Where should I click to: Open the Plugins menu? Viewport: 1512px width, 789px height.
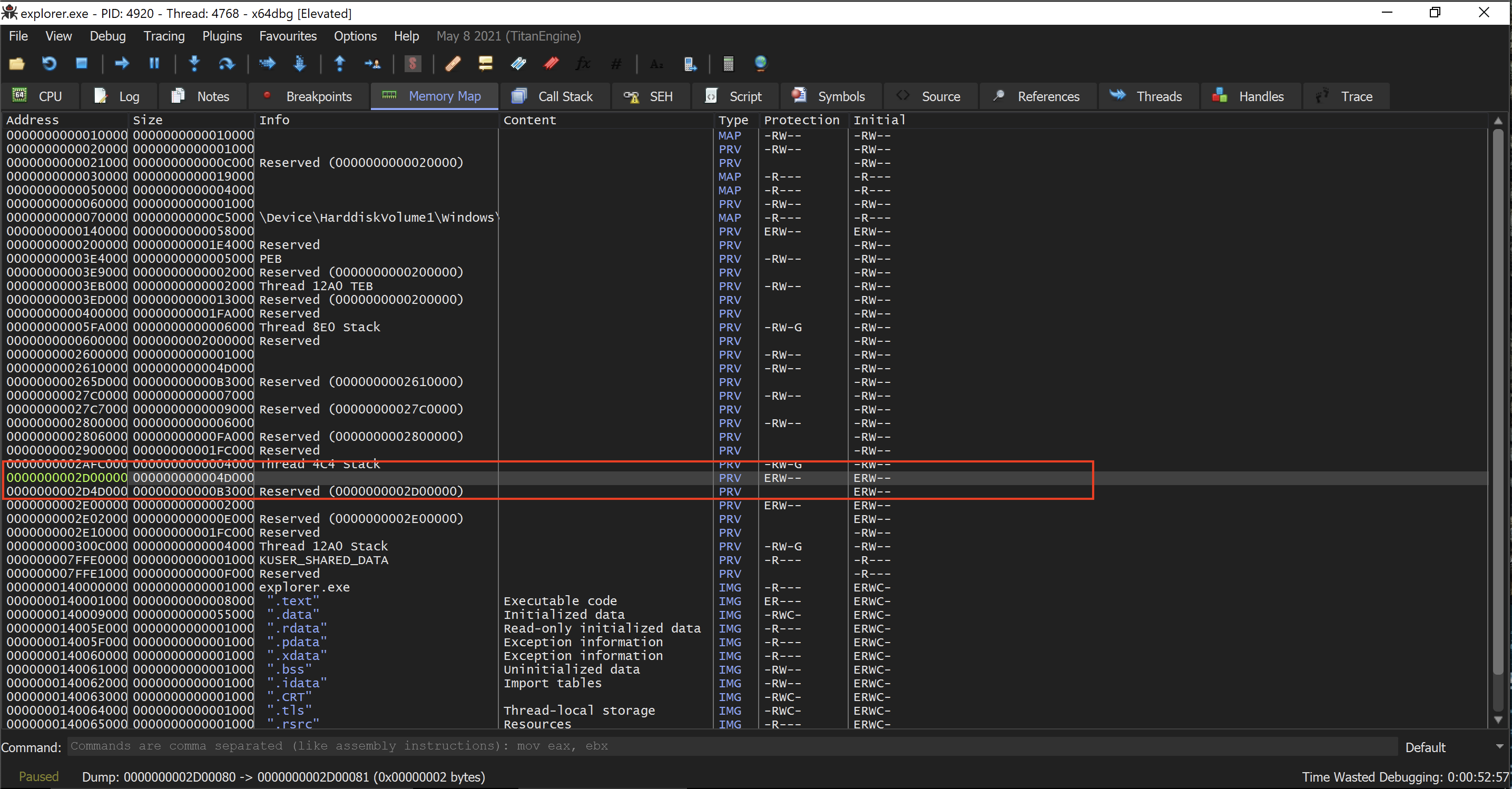point(222,36)
